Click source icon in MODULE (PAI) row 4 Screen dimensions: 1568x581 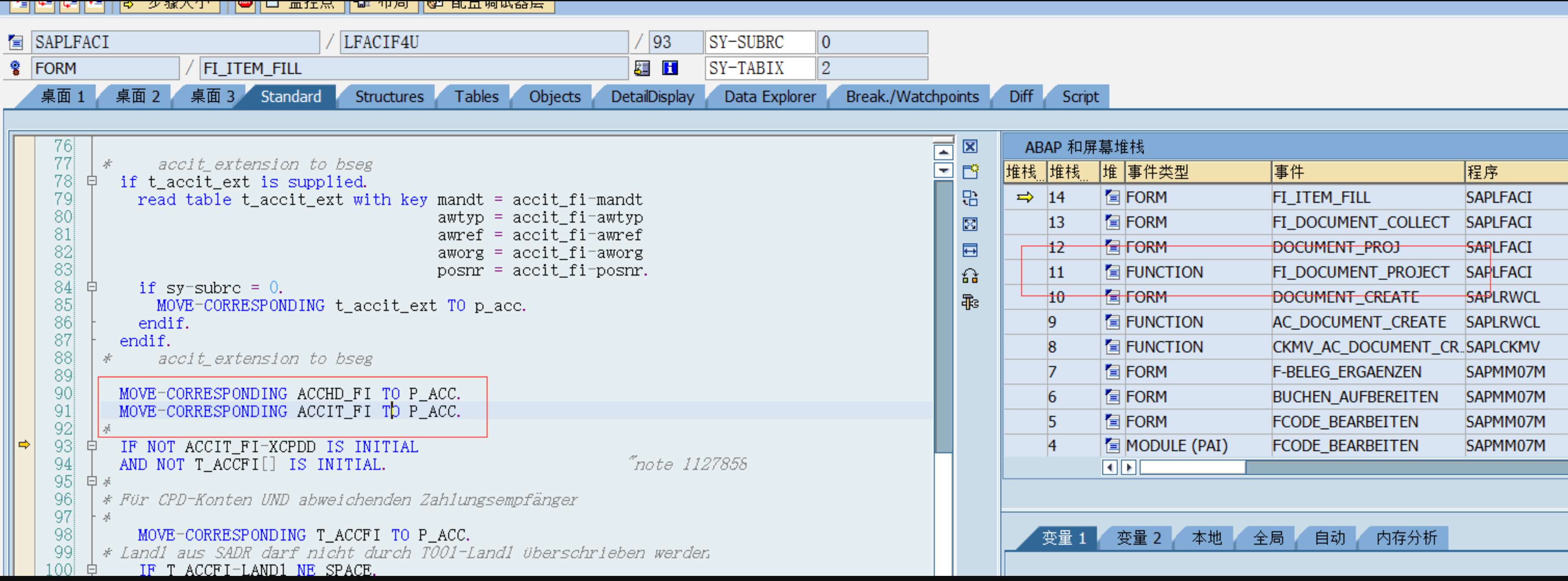point(1112,446)
